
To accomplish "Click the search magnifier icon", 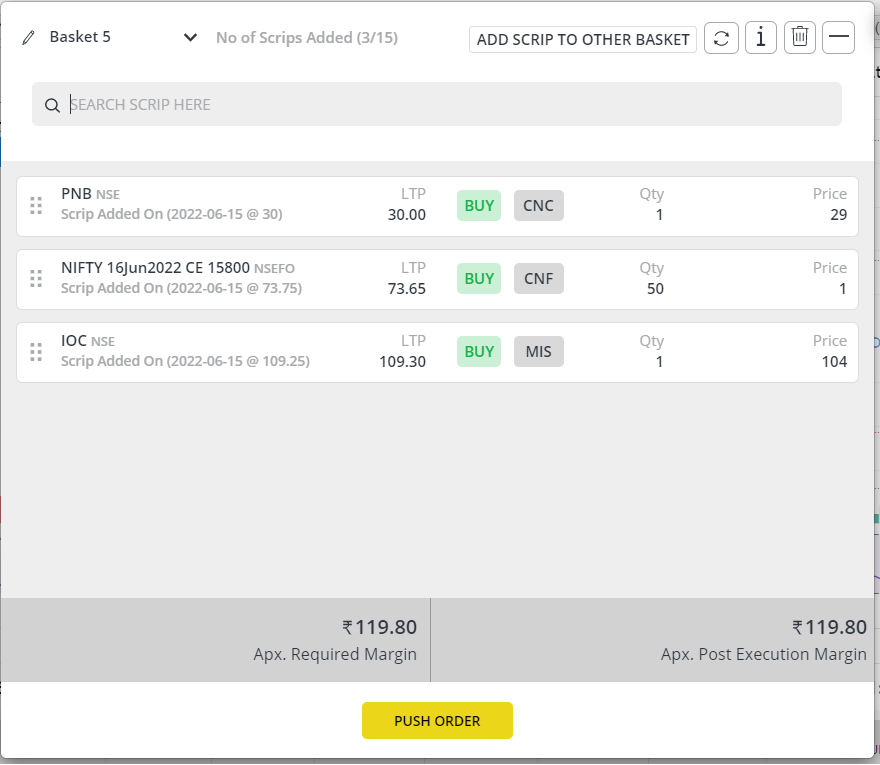I will 52,105.
